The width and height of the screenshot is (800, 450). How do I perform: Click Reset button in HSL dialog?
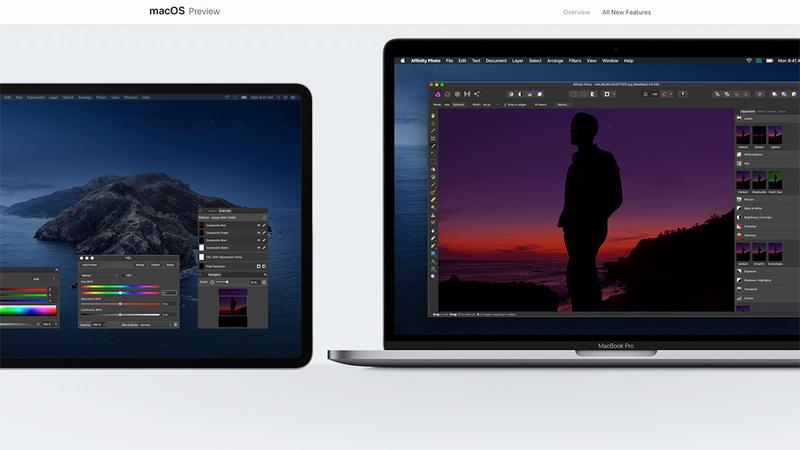pyautogui.click(x=170, y=265)
